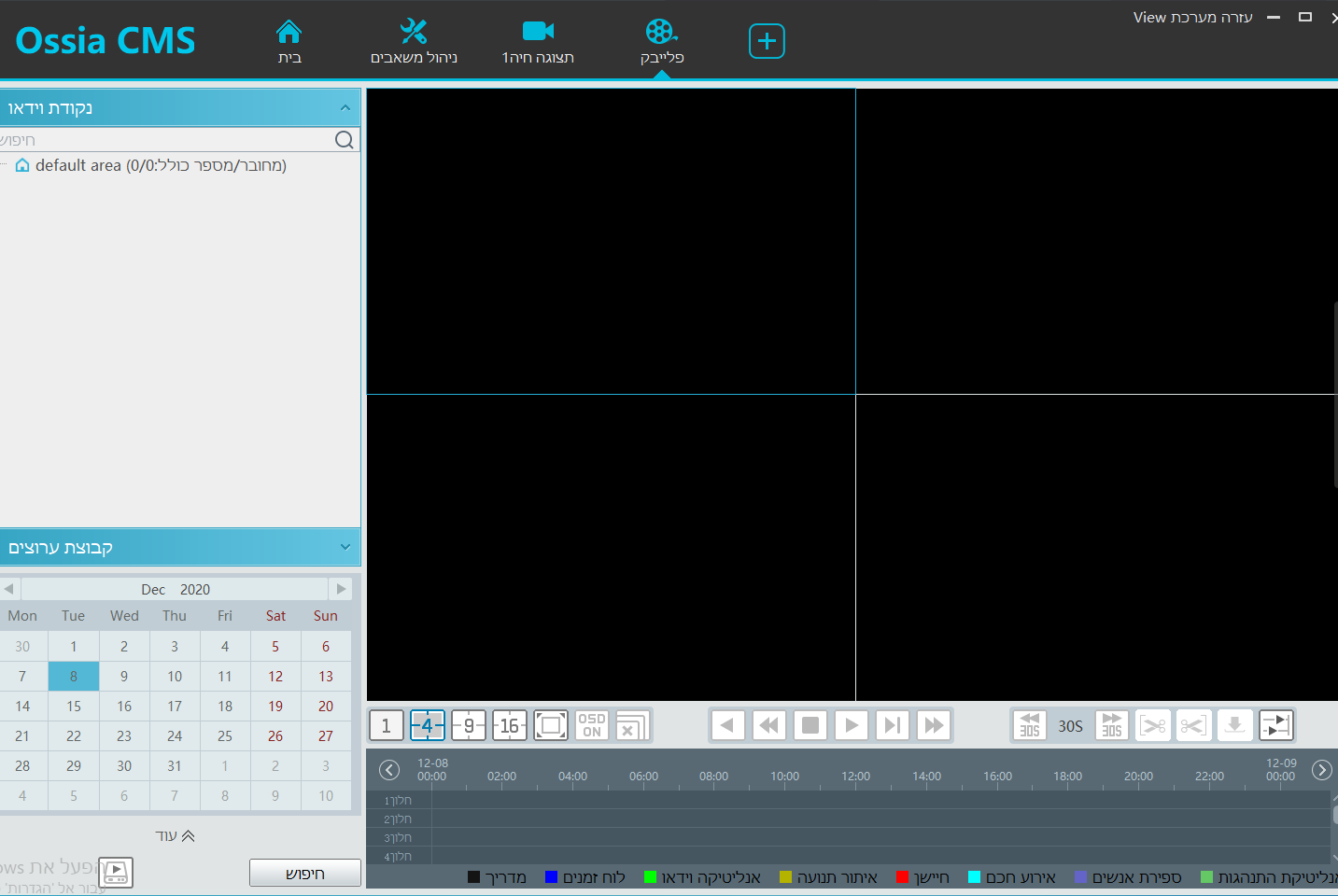This screenshot has height=896, width=1338.
Task: Click the magnifier search icon
Action: point(345,140)
